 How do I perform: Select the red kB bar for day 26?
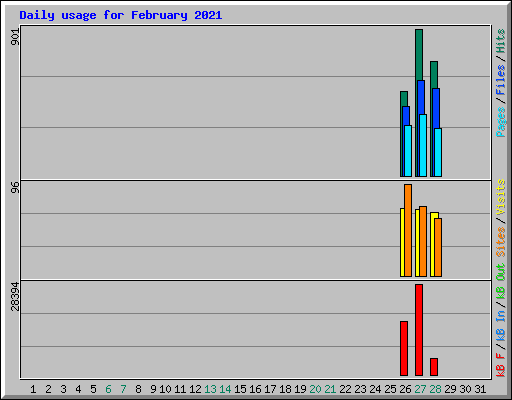pos(404,349)
